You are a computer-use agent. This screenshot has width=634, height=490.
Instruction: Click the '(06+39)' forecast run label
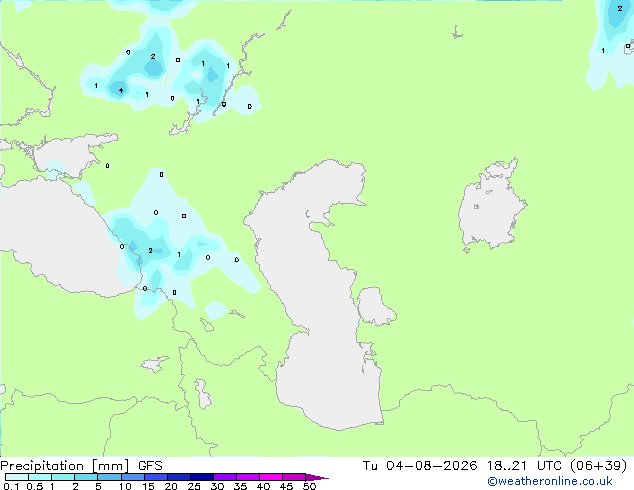[x=598, y=466]
